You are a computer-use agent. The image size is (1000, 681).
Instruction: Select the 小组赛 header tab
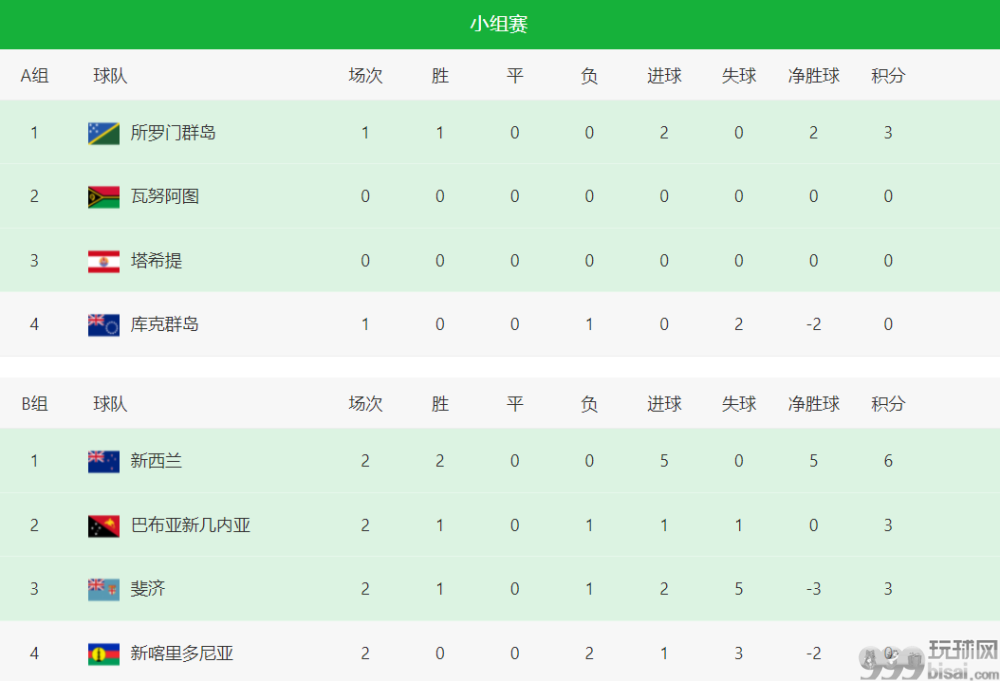[499, 24]
